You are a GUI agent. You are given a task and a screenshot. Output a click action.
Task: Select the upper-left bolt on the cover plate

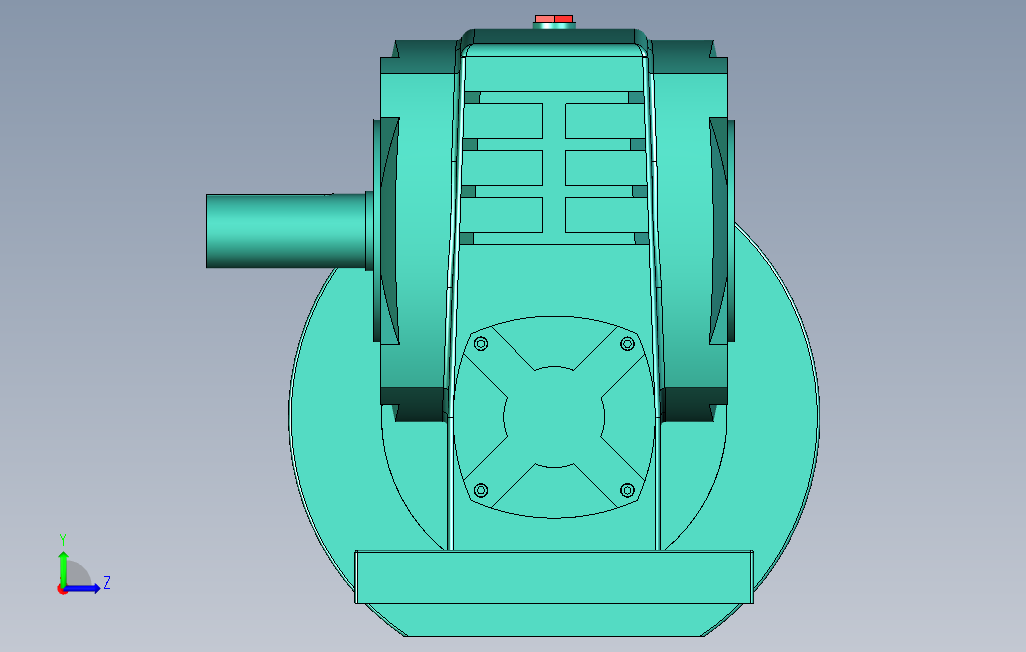(x=481, y=344)
